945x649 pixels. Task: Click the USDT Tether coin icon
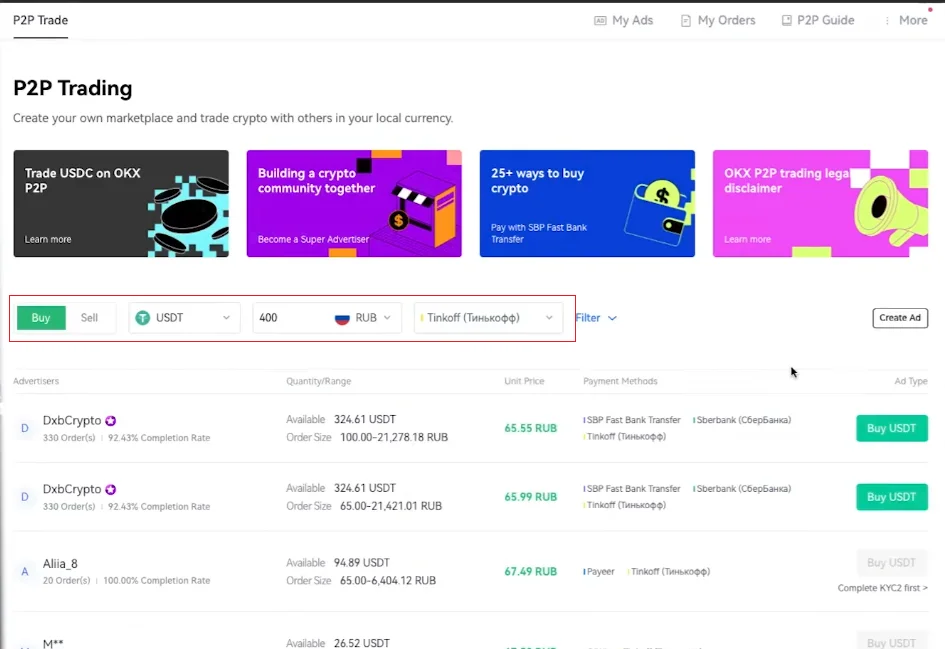(143, 318)
